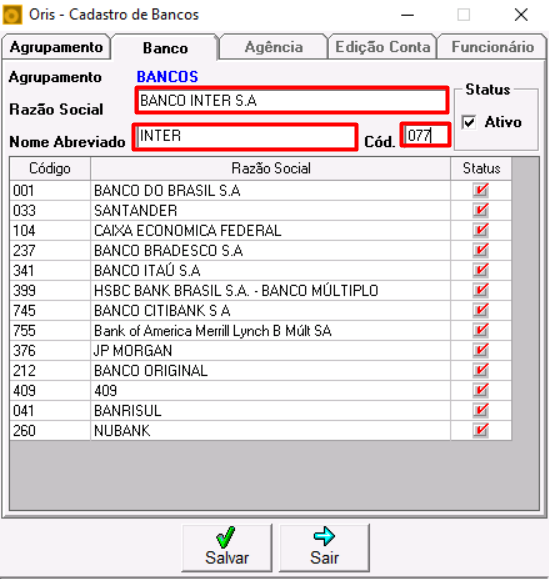
Task: Click code cell 376
Action: [50, 350]
